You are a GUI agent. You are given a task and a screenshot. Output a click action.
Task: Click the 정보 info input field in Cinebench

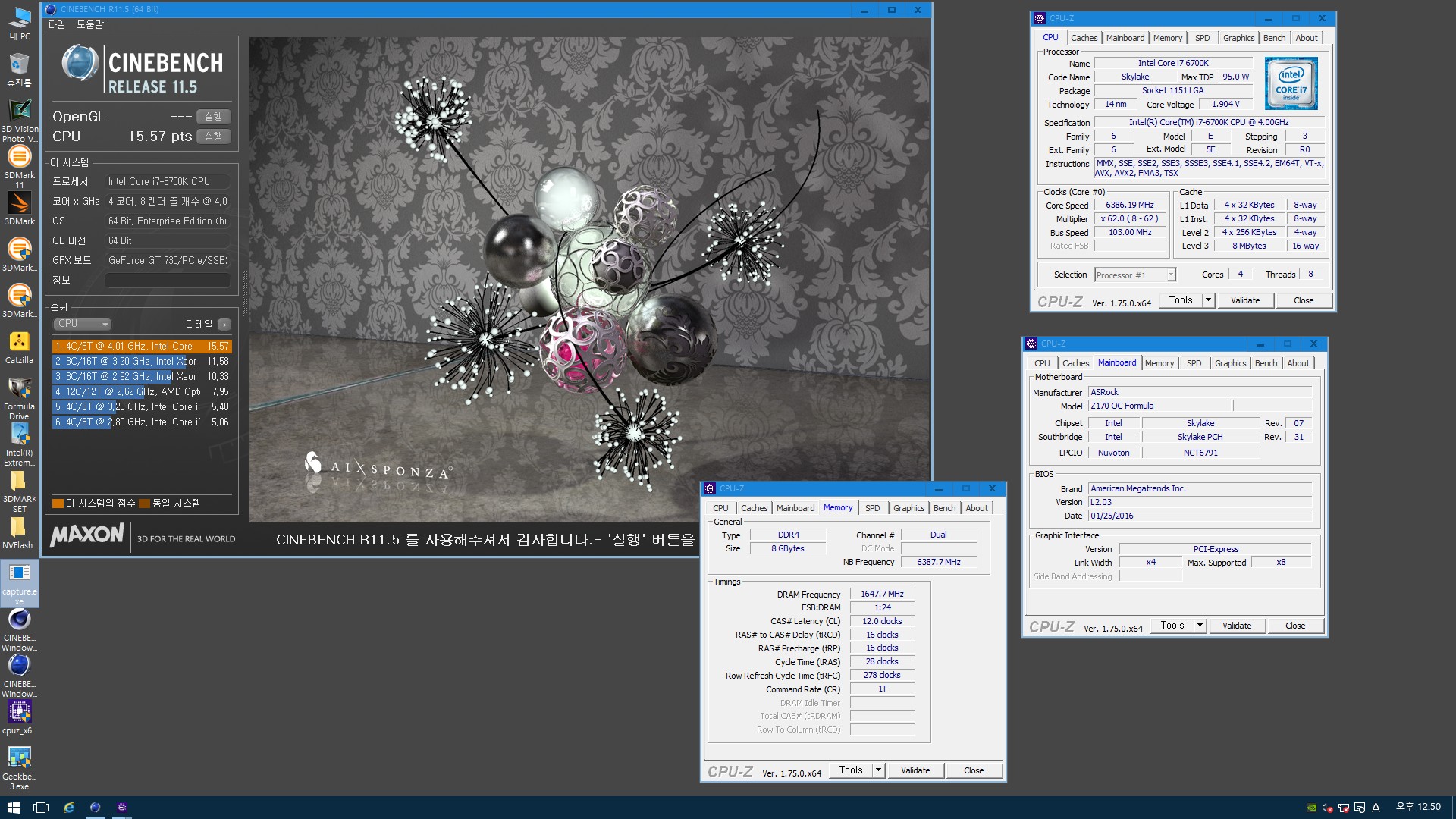point(167,281)
